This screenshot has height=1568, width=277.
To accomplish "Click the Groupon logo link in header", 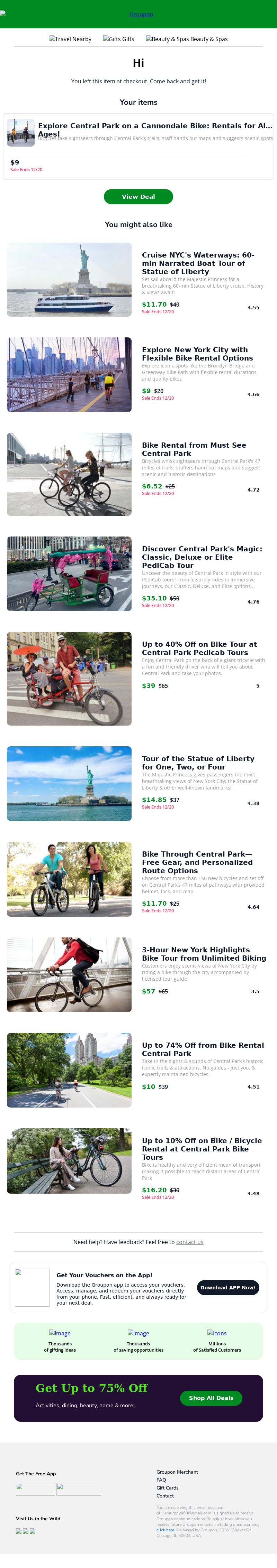I will coord(141,14).
